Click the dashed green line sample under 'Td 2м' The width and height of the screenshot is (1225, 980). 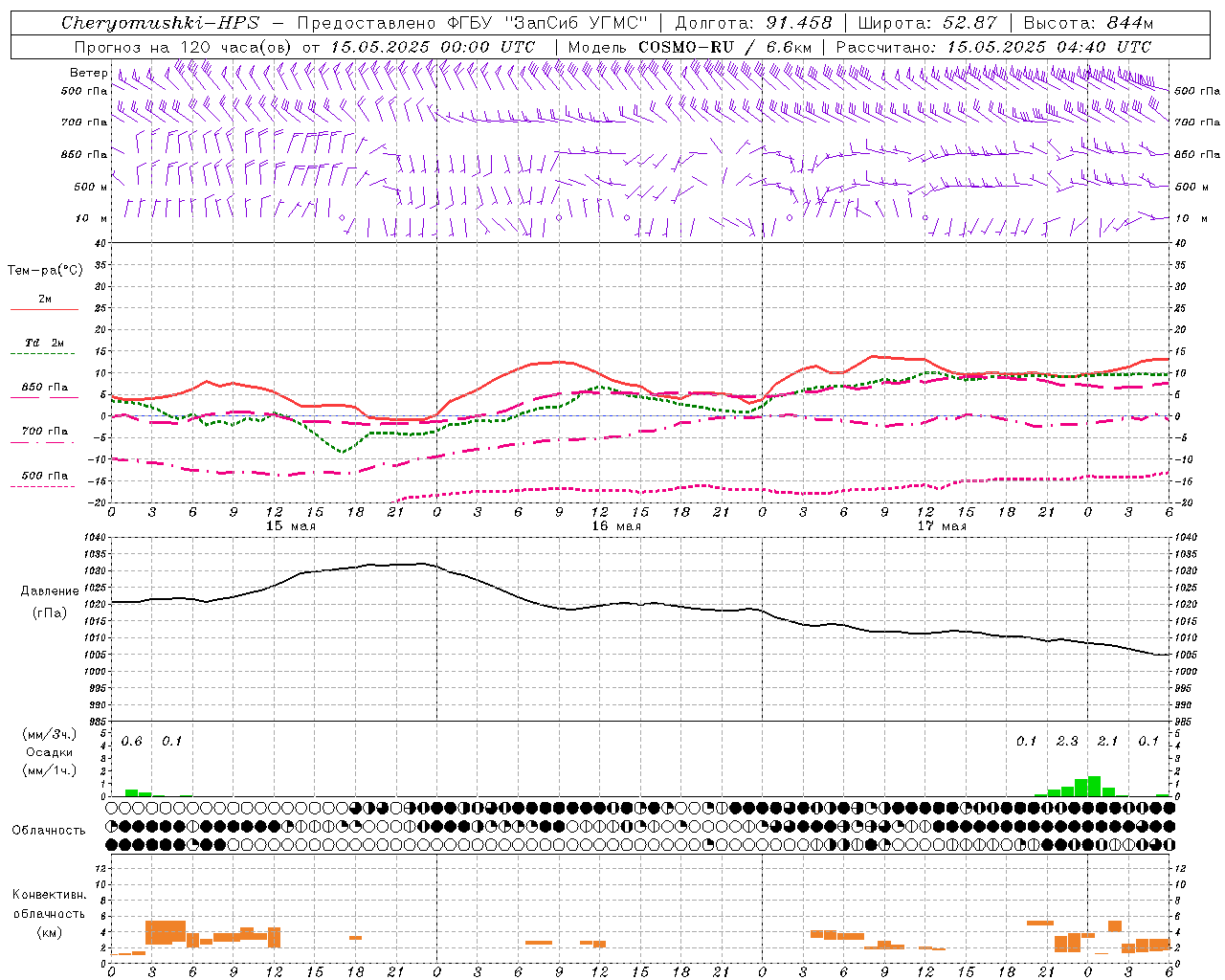(42, 354)
